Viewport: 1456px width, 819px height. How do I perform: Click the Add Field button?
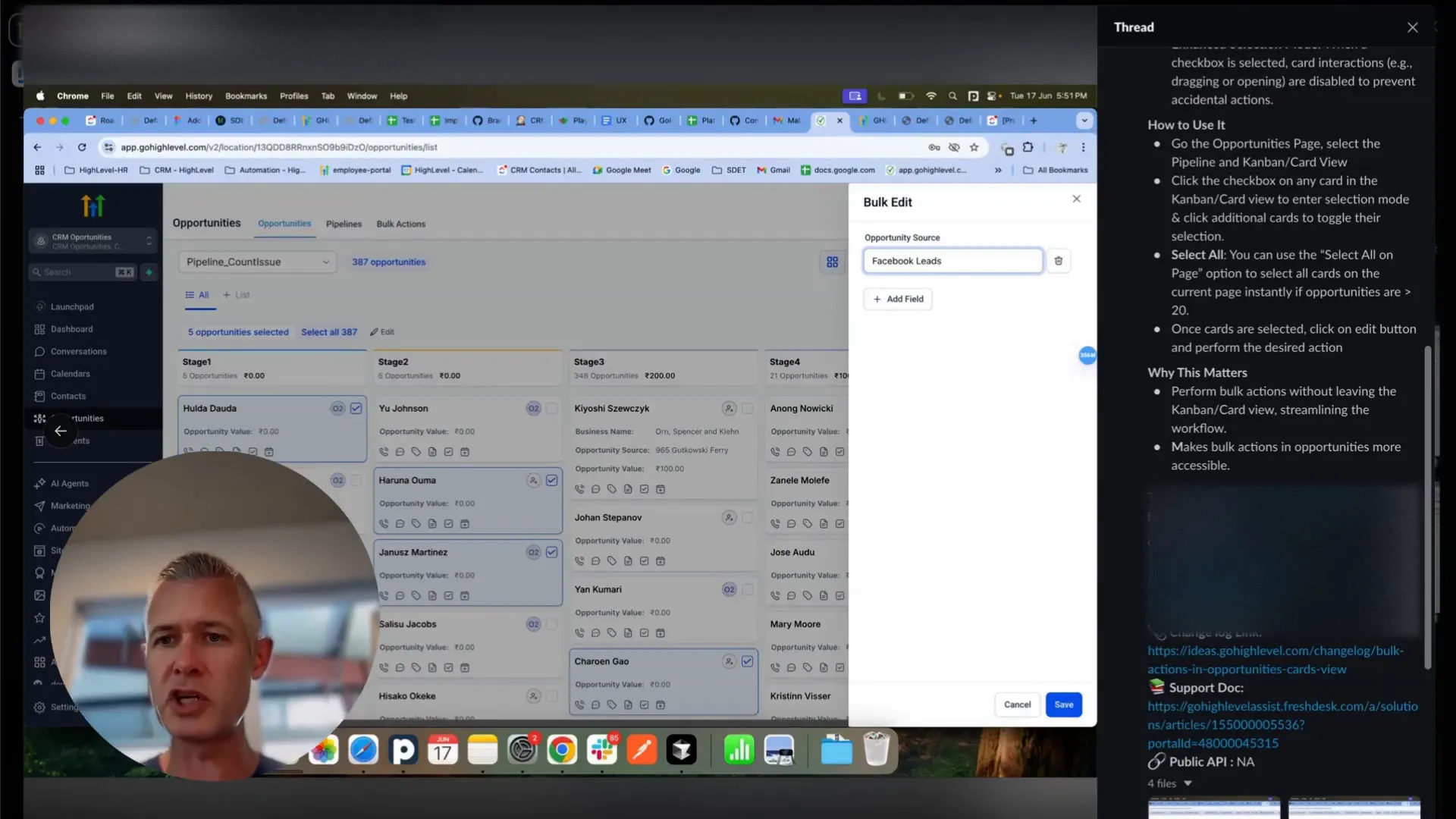pos(898,300)
